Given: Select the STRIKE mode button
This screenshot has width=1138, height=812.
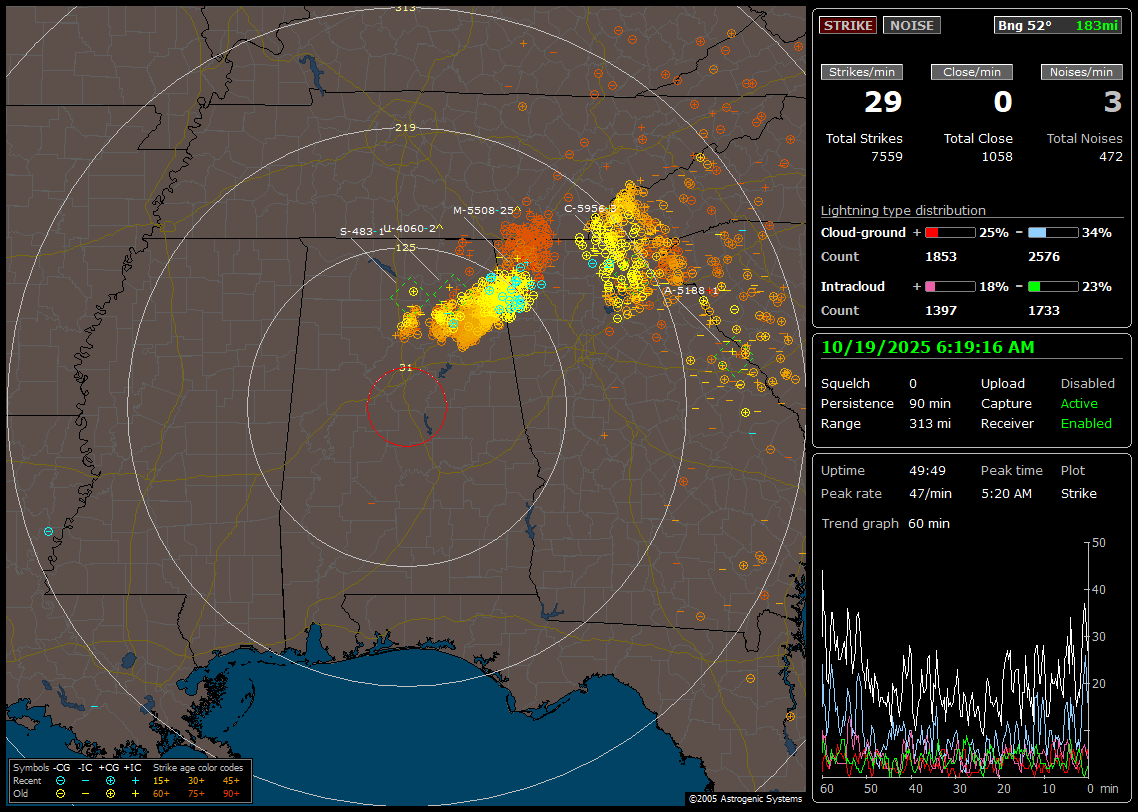Looking at the screenshot, I should (x=848, y=25).
